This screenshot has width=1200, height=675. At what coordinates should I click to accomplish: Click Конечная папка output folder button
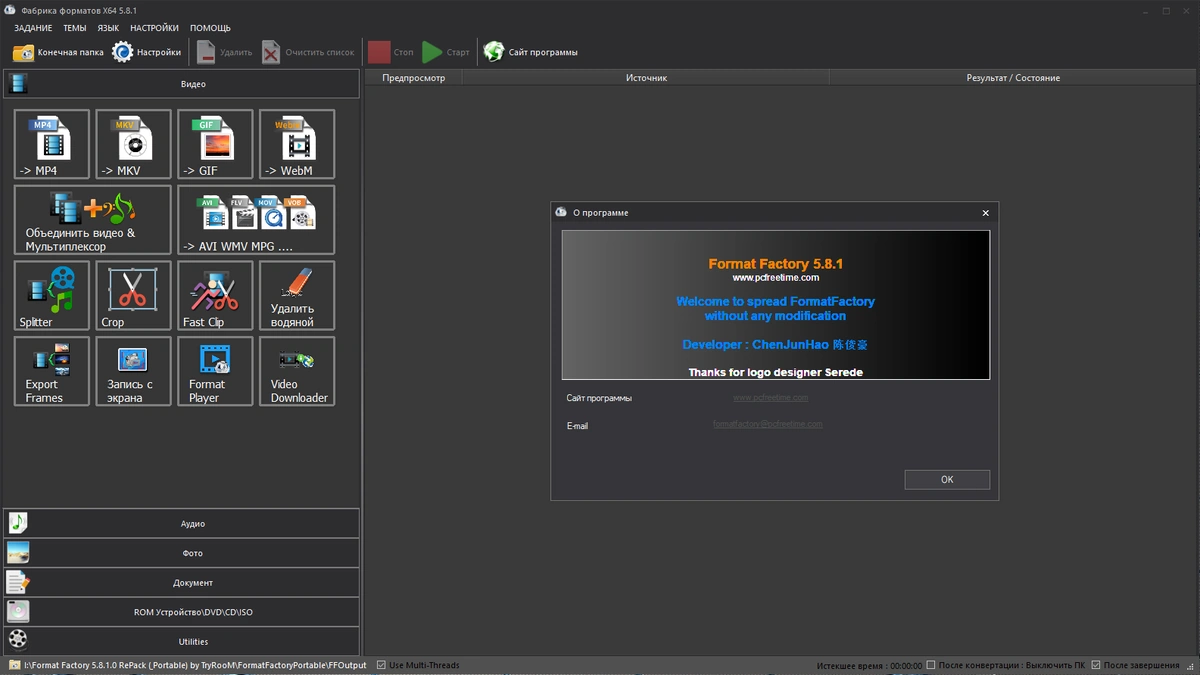pos(58,52)
